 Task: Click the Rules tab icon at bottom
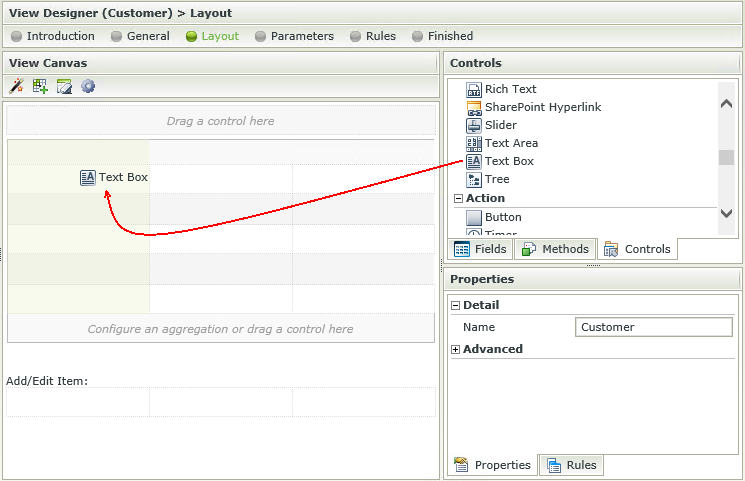[554, 465]
